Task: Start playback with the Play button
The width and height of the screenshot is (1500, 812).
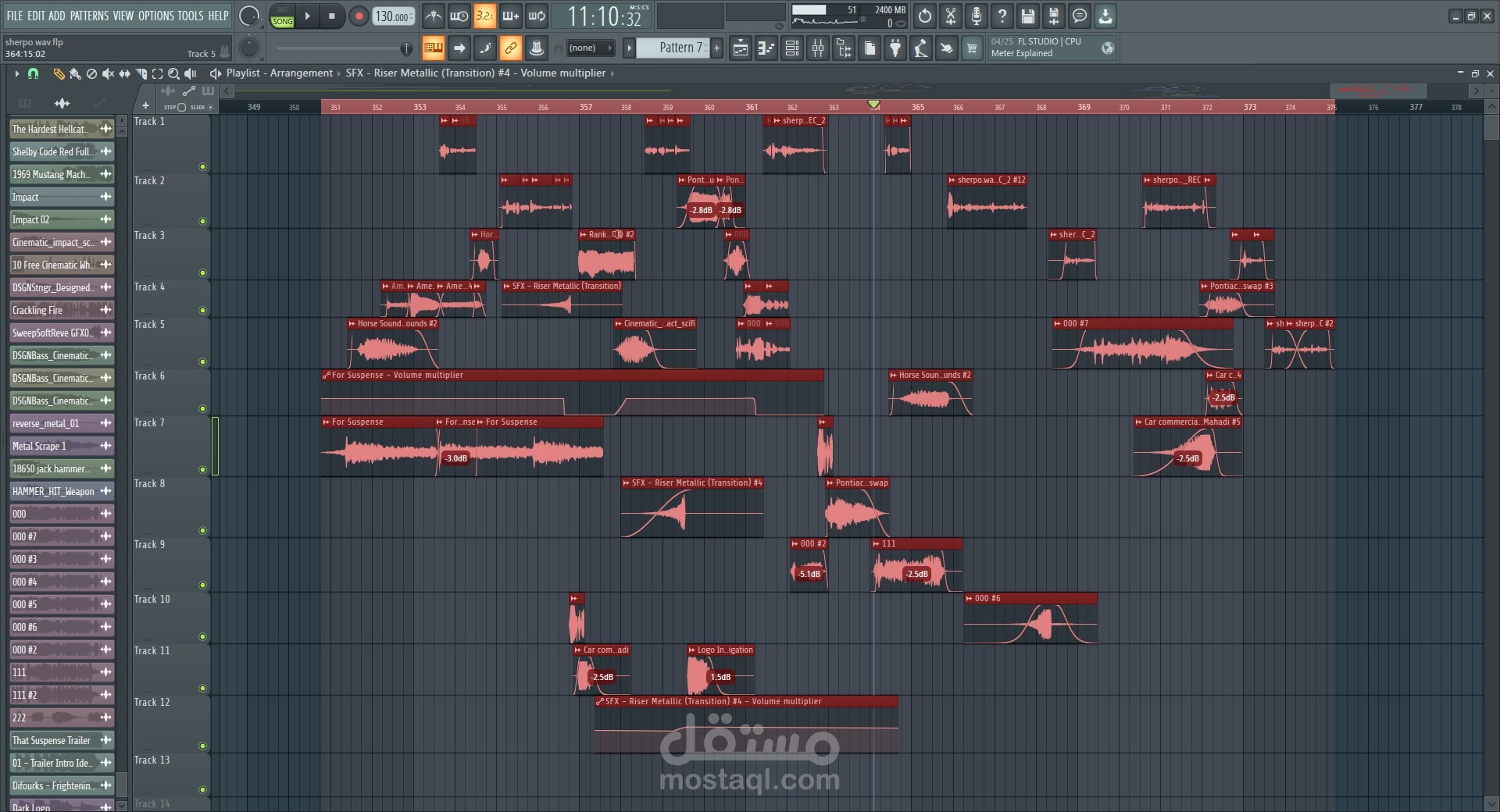Action: pyautogui.click(x=307, y=16)
